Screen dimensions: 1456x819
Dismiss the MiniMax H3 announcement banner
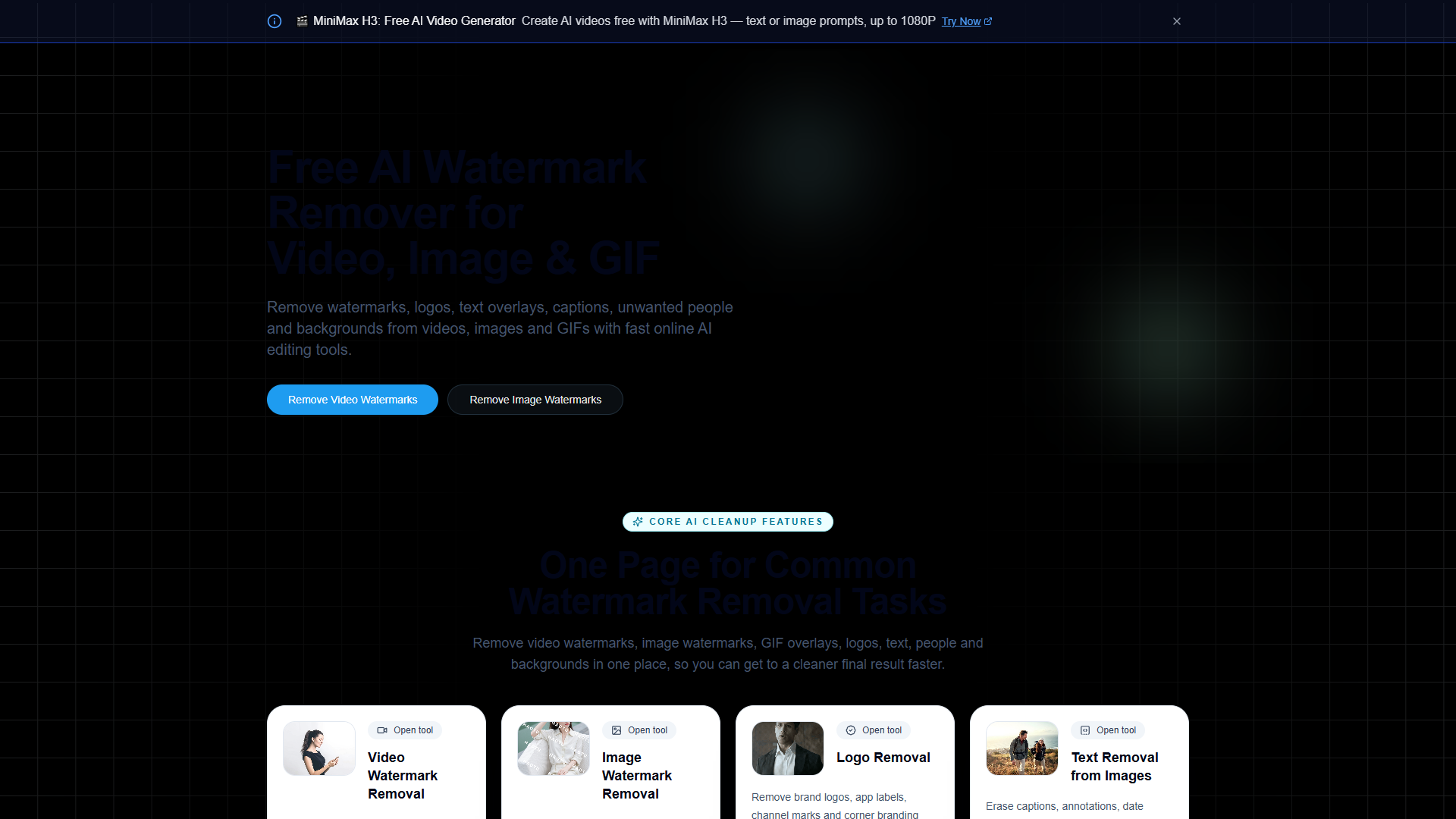click(x=1177, y=21)
